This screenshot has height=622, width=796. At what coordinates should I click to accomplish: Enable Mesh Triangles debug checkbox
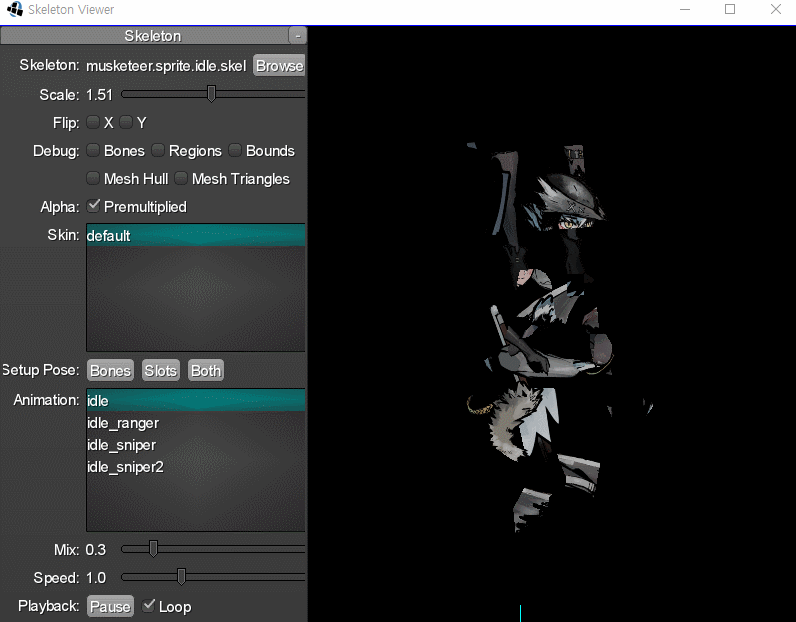tap(181, 178)
